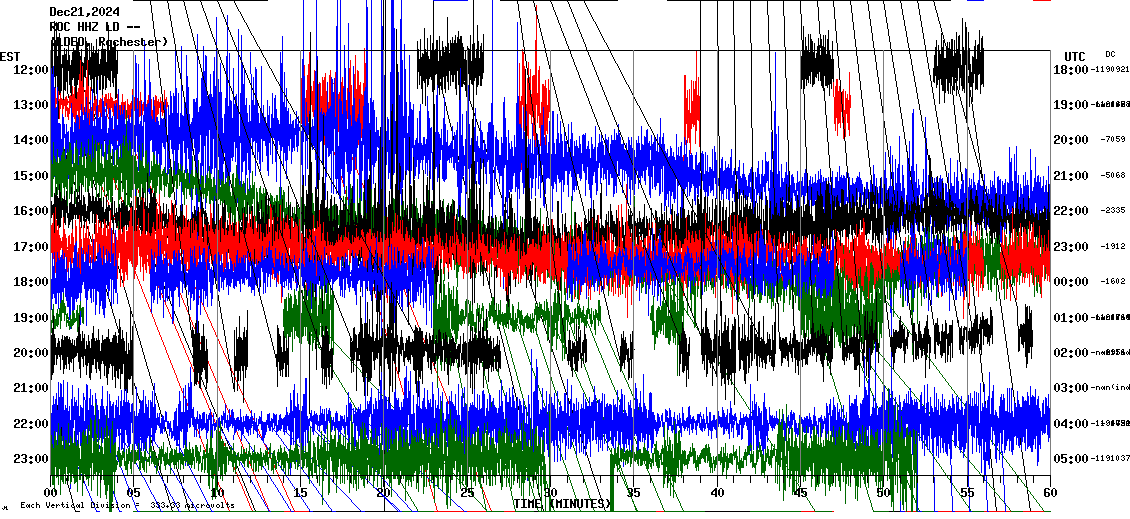The width and height of the screenshot is (1130, 519).
Task: Click the 60 minute tick label
Action: tap(1049, 493)
